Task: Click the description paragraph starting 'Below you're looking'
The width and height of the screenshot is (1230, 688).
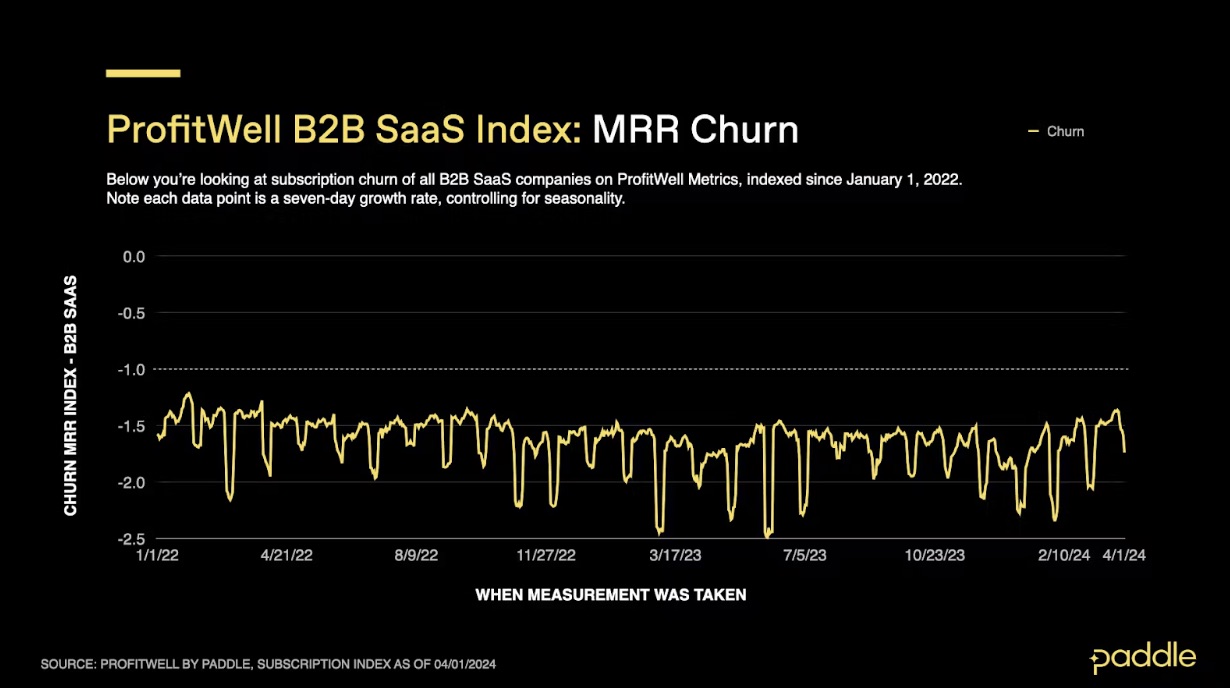Action: [x=534, y=188]
